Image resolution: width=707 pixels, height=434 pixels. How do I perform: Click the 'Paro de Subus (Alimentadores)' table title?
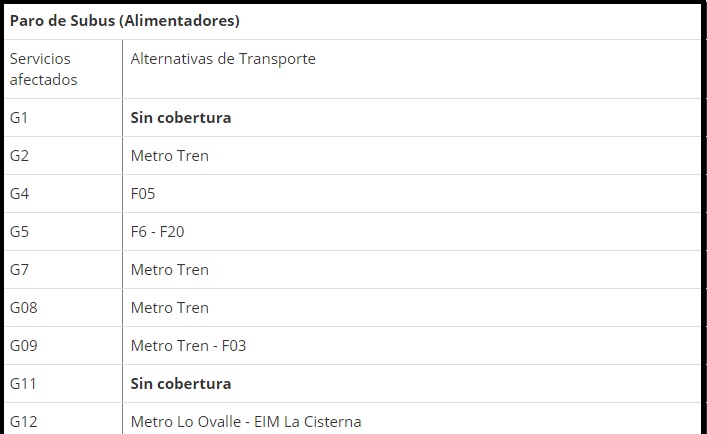(x=124, y=20)
